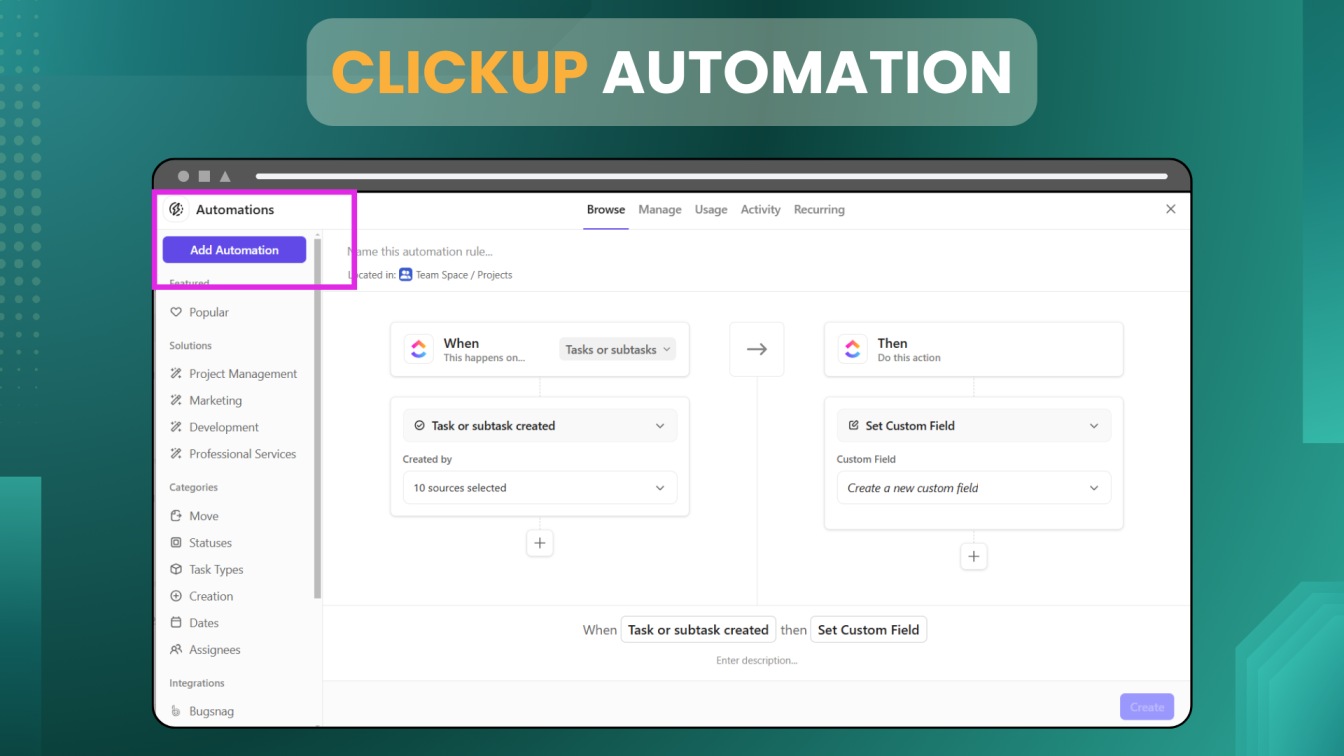Click the Add Automation button
Viewport: 1344px width, 756px height.
tap(234, 250)
